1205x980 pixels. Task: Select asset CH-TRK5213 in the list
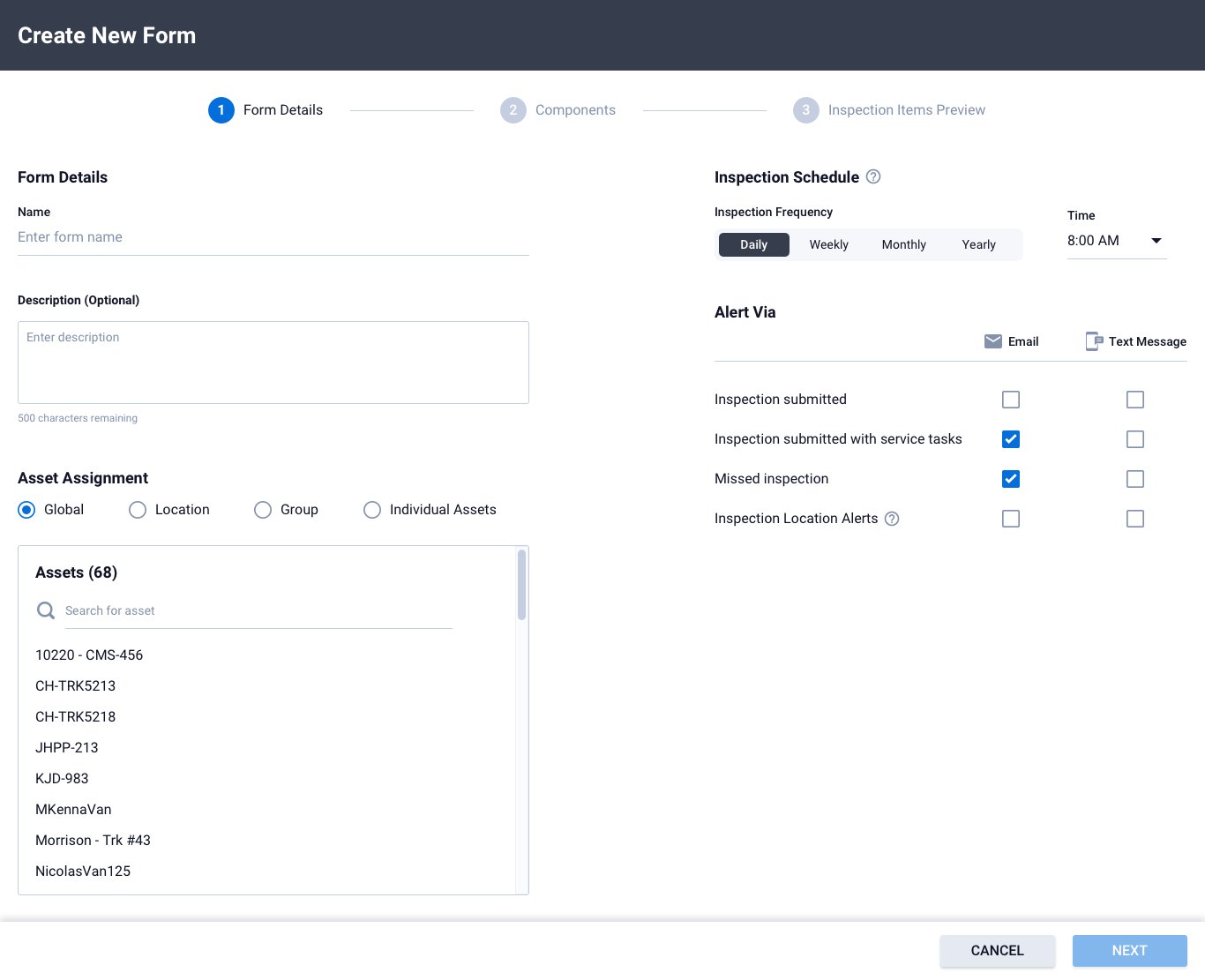[76, 685]
